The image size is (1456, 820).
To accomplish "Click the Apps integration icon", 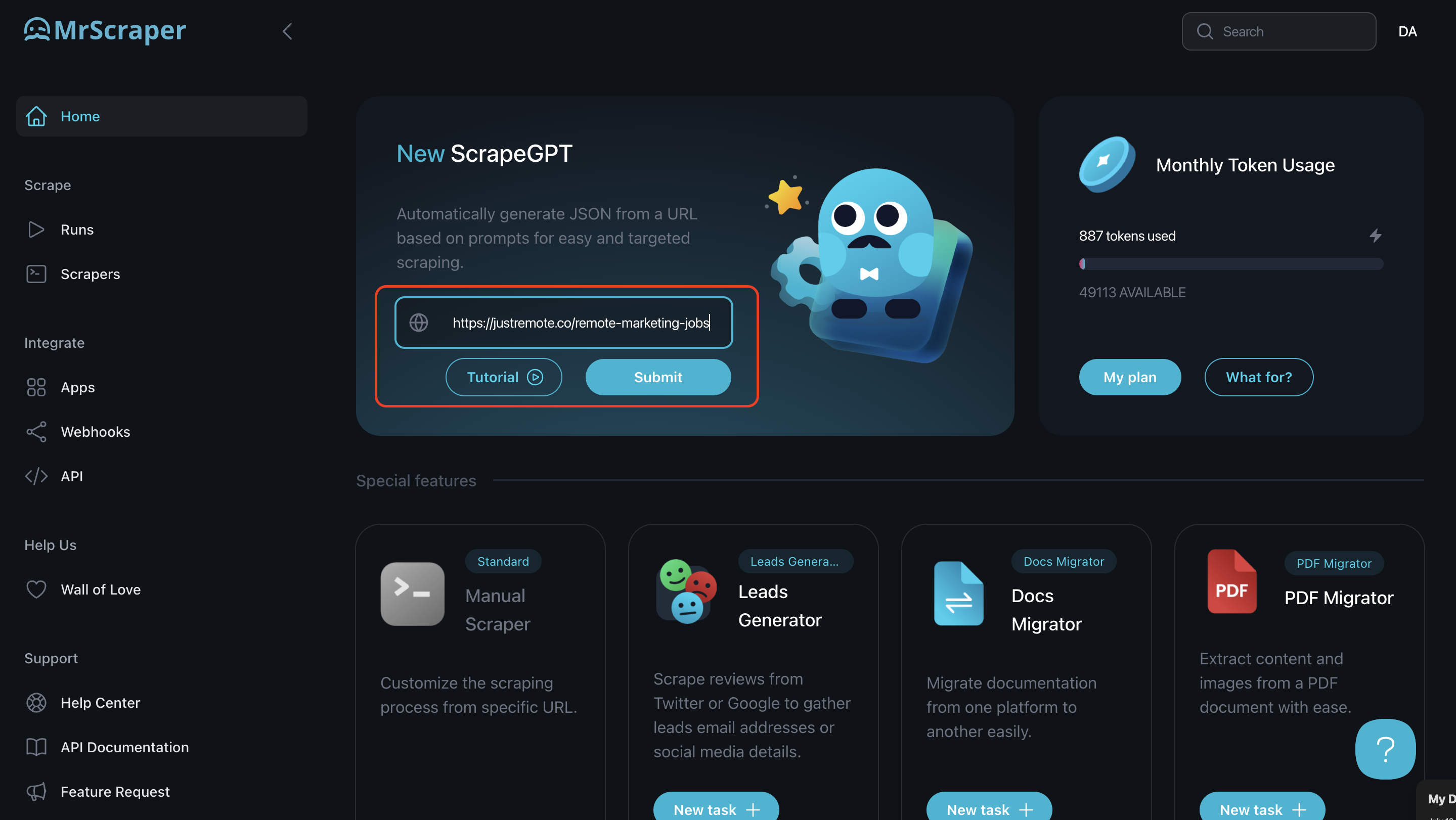I will coord(37,387).
